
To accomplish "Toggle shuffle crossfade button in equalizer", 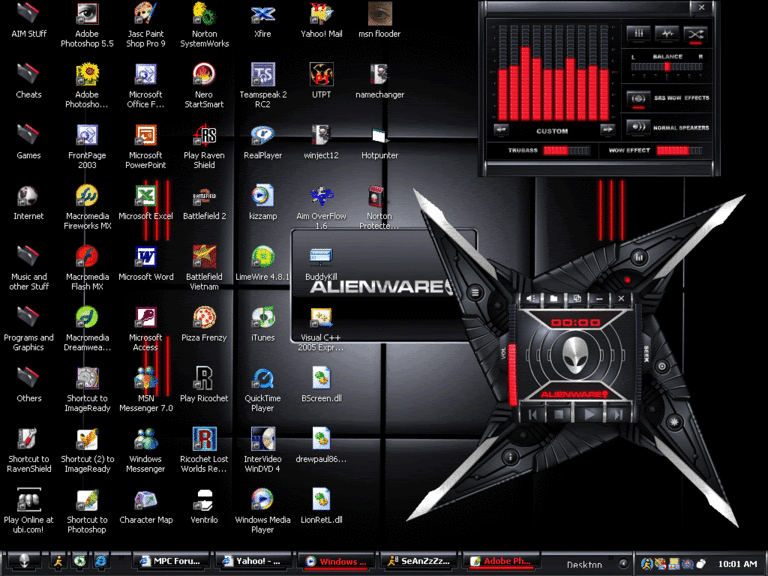I will click(696, 34).
